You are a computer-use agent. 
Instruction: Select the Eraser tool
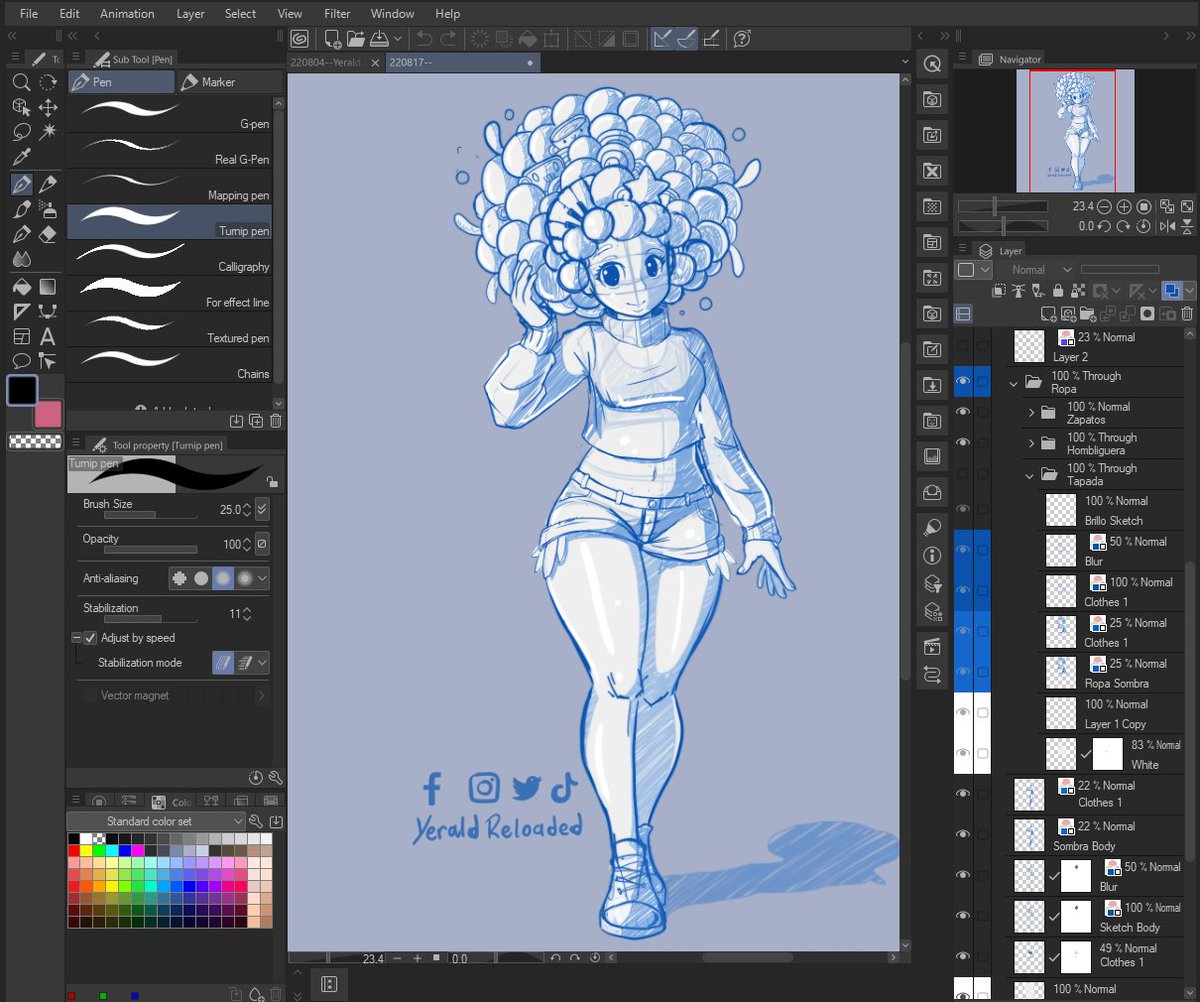click(x=47, y=234)
